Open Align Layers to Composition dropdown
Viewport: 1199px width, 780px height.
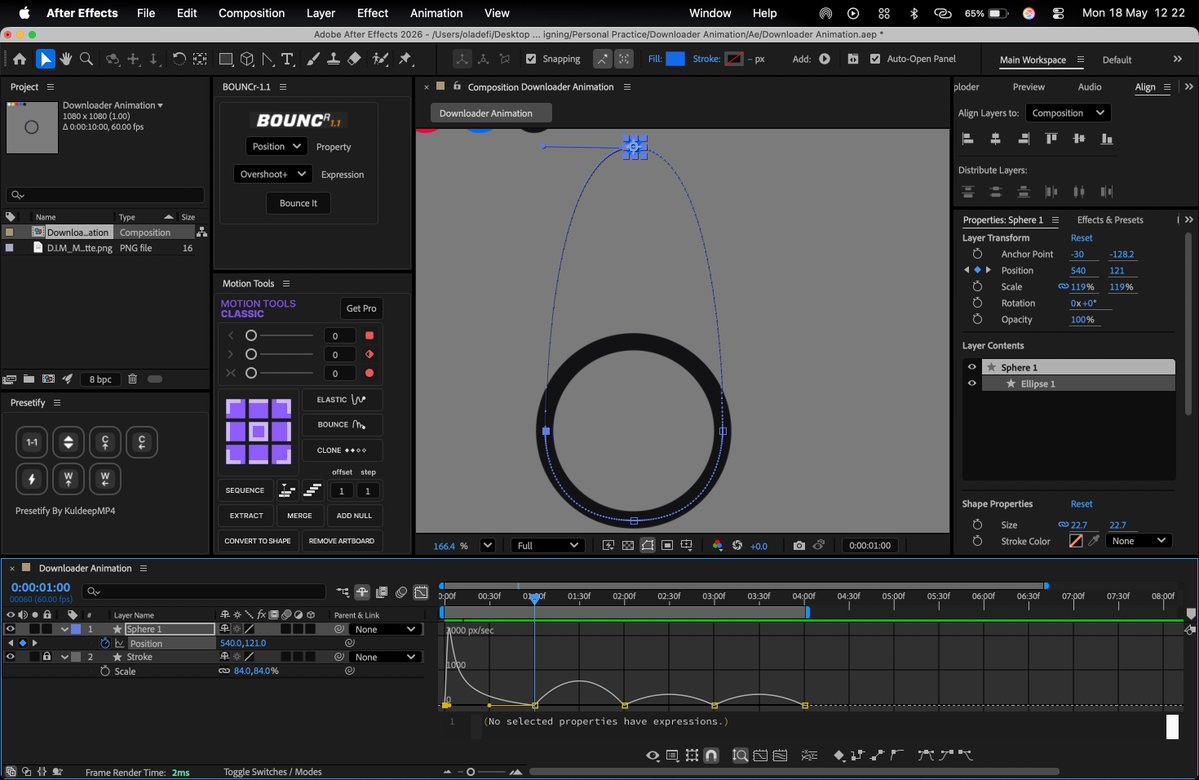(1067, 112)
